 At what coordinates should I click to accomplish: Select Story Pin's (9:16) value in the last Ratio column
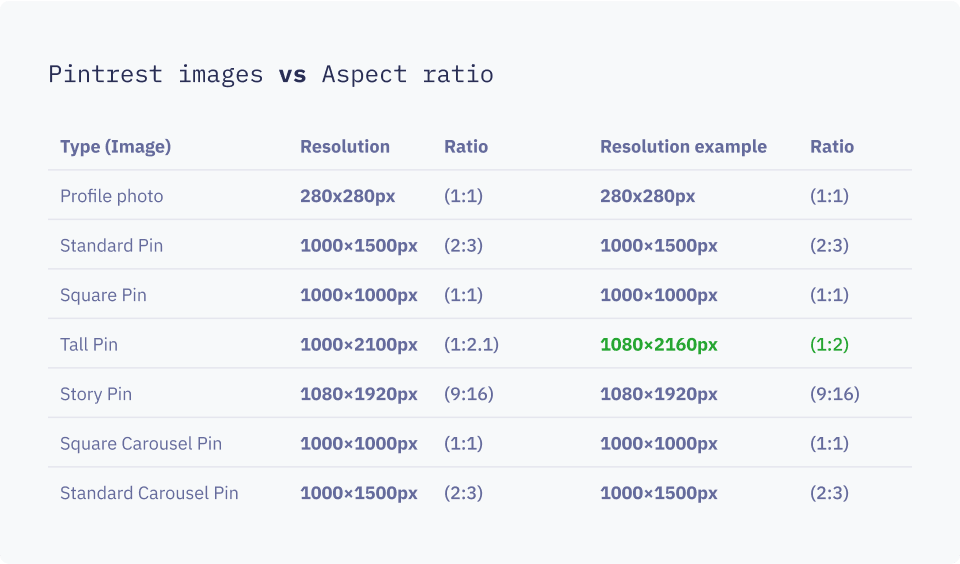(835, 394)
